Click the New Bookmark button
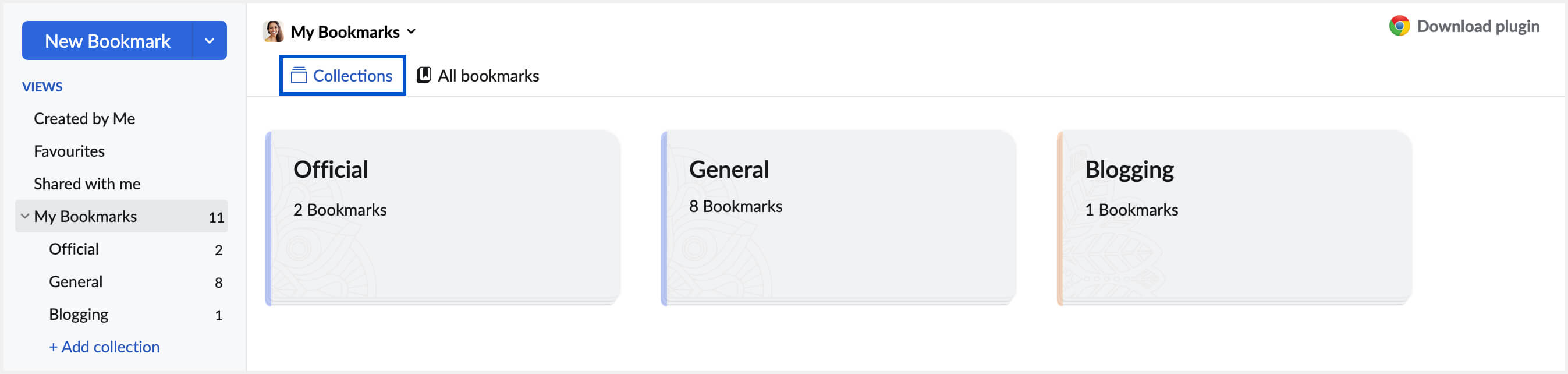 [x=108, y=41]
